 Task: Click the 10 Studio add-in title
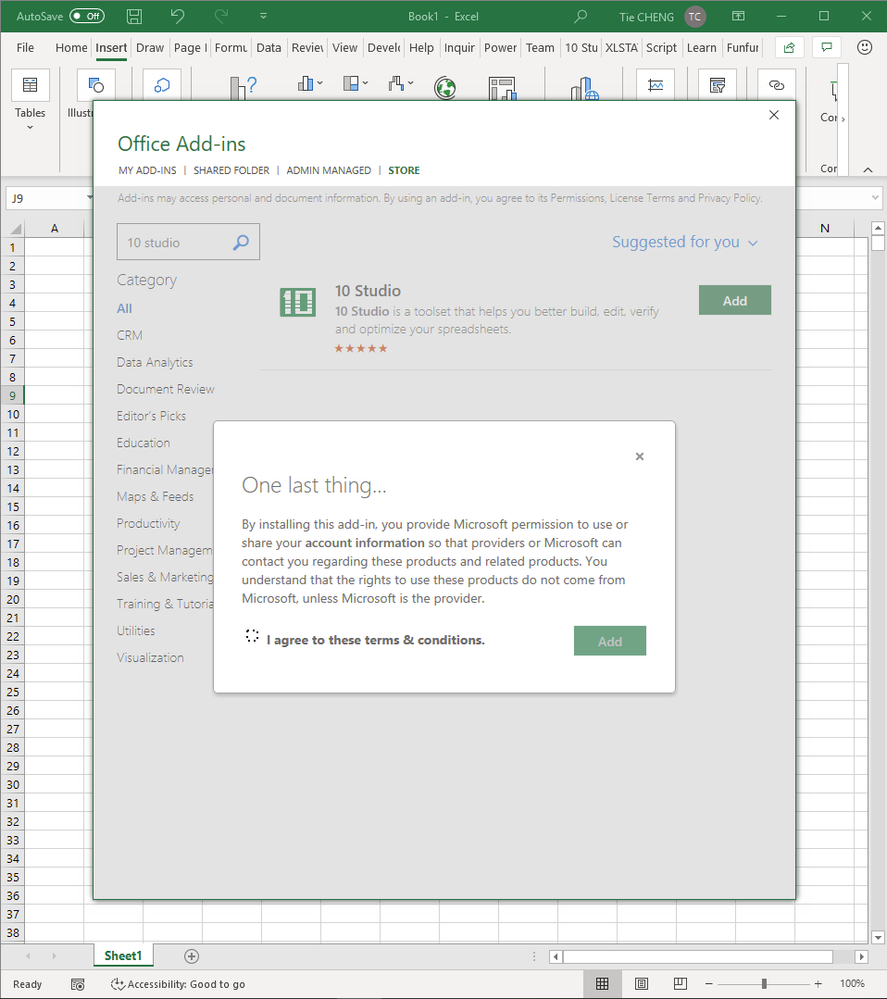(x=368, y=291)
